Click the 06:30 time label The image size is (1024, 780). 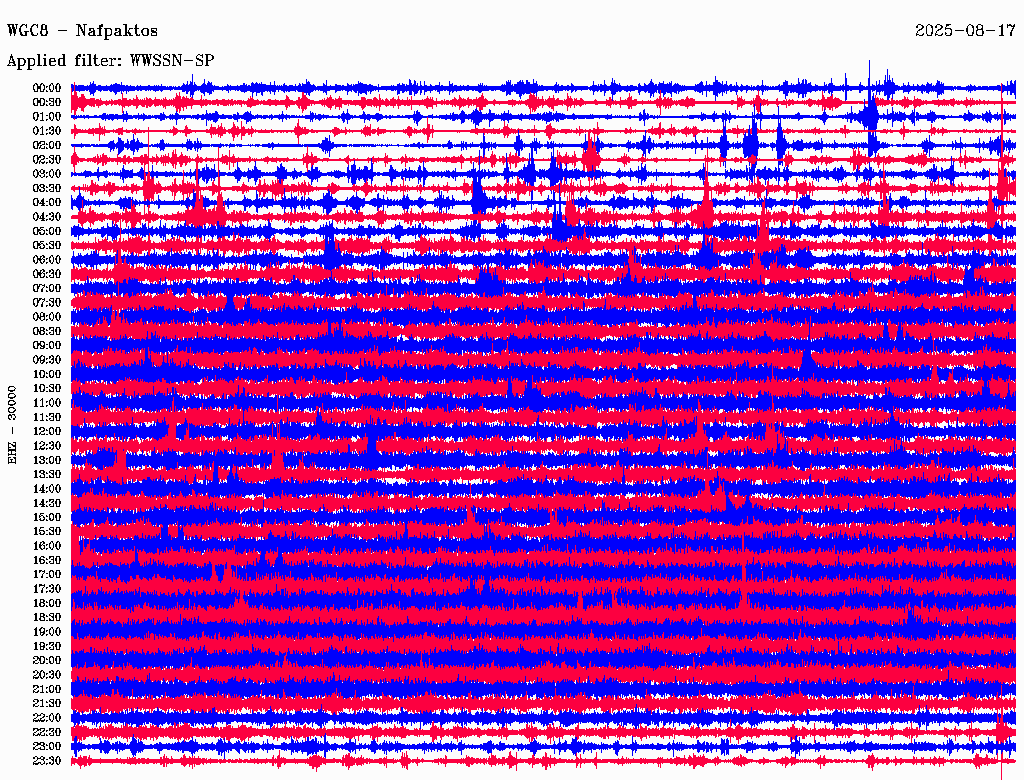tap(47, 274)
